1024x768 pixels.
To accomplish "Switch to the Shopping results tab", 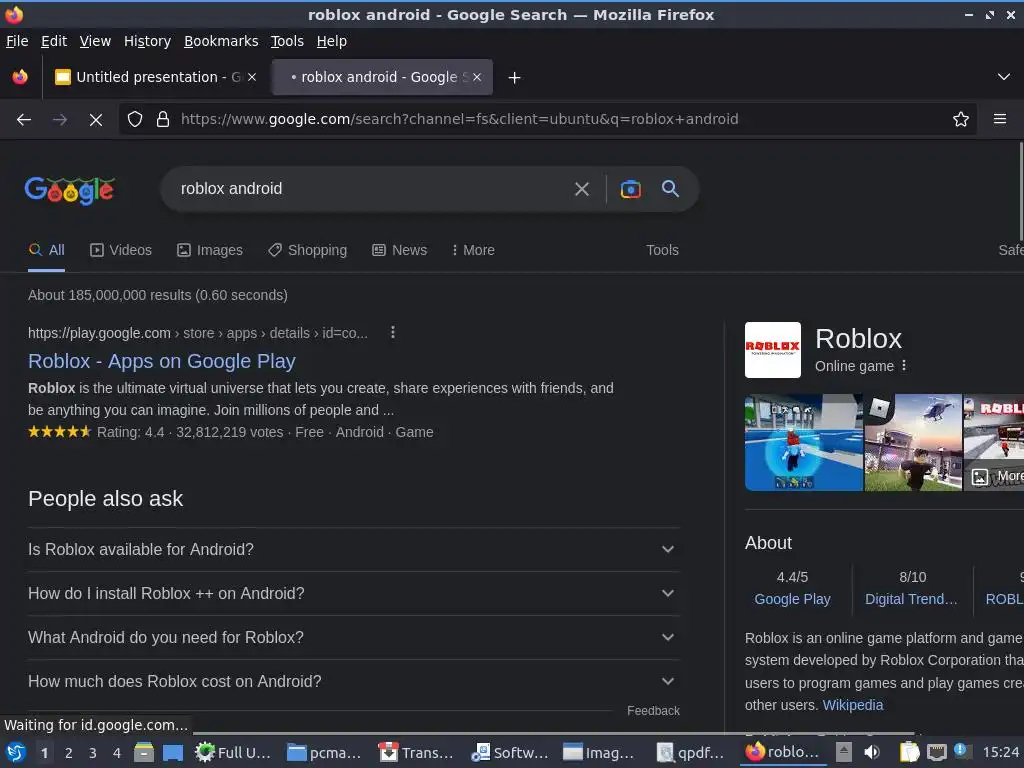I will click(308, 250).
